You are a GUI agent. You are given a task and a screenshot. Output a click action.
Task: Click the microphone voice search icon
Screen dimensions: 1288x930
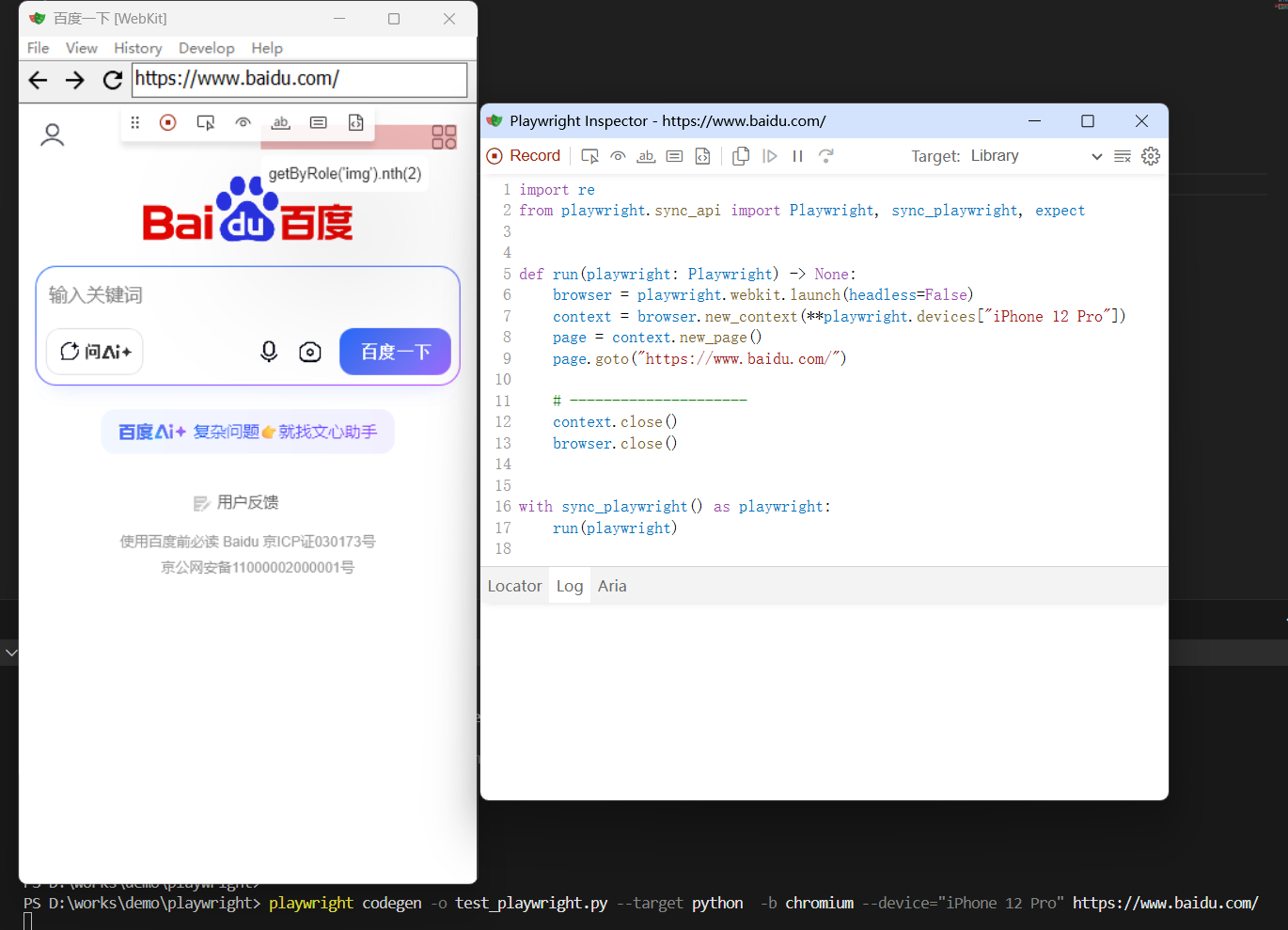coord(269,352)
